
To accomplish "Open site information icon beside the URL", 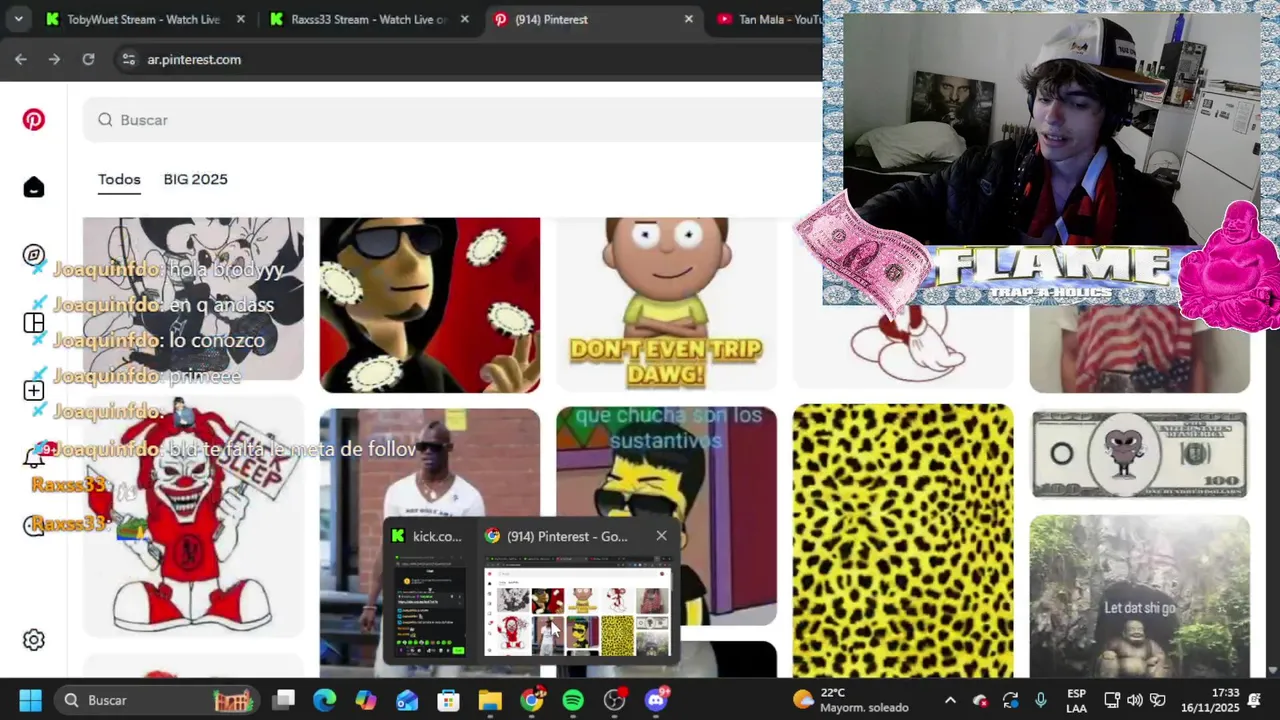I will (x=128, y=59).
